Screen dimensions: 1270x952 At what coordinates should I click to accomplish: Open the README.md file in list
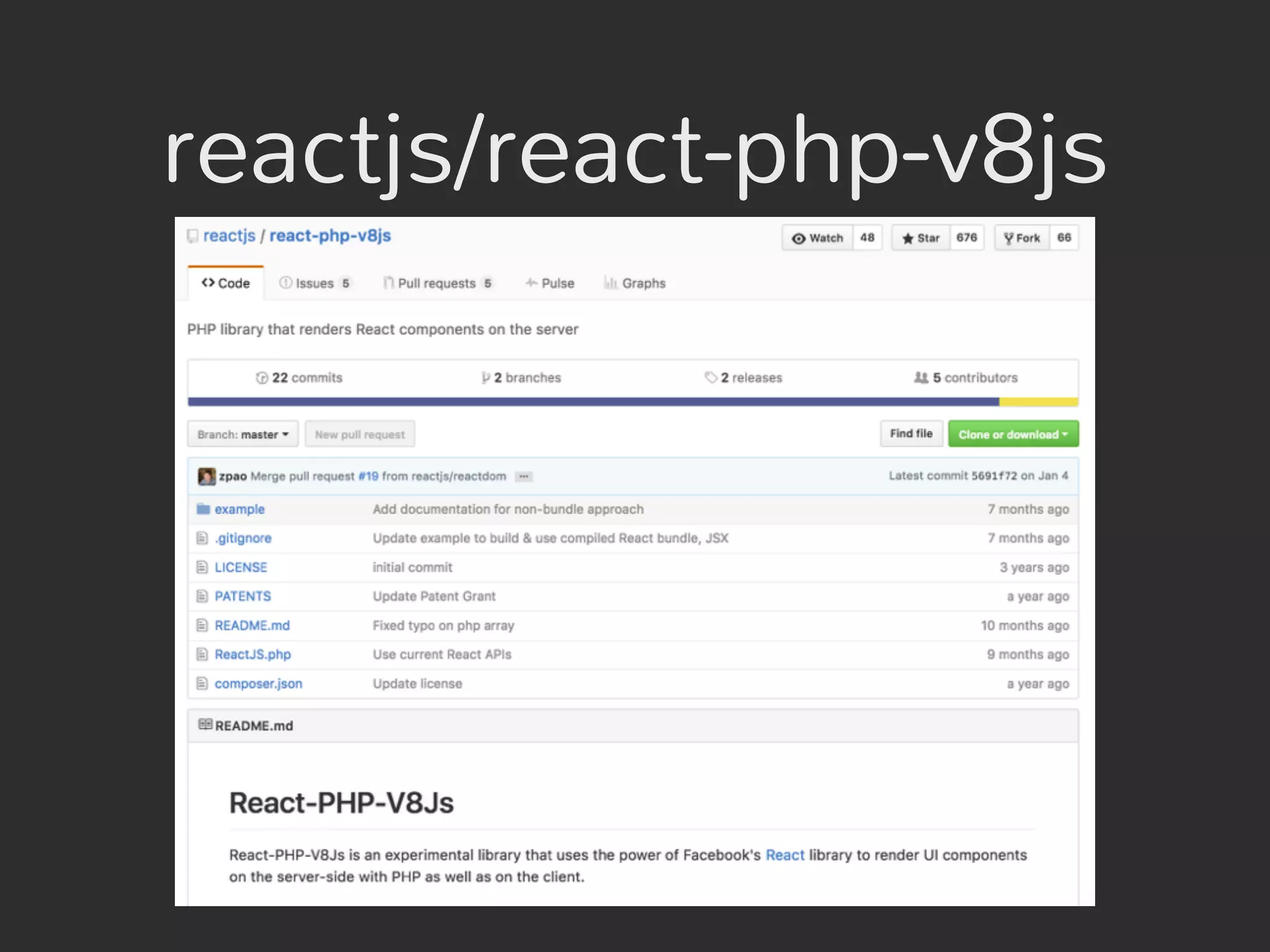pos(252,625)
